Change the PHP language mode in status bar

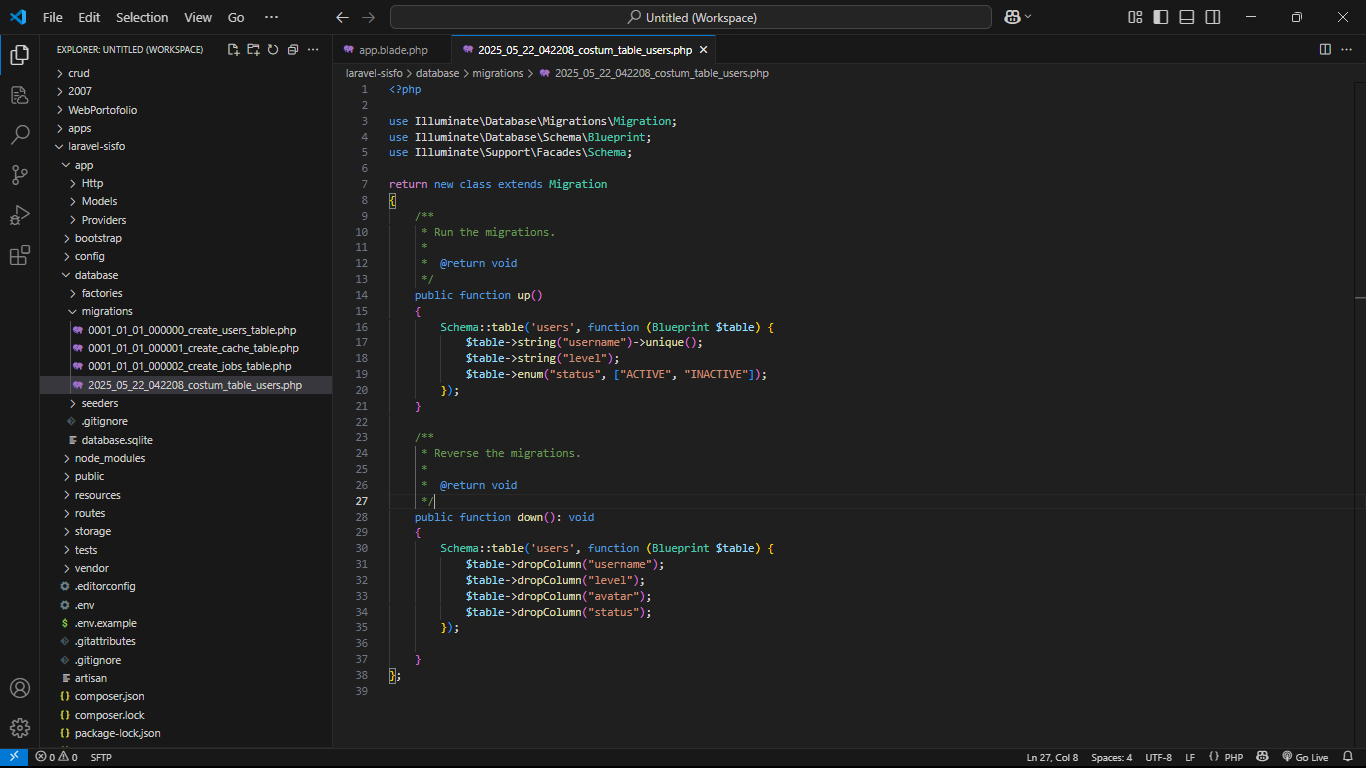coord(1233,757)
